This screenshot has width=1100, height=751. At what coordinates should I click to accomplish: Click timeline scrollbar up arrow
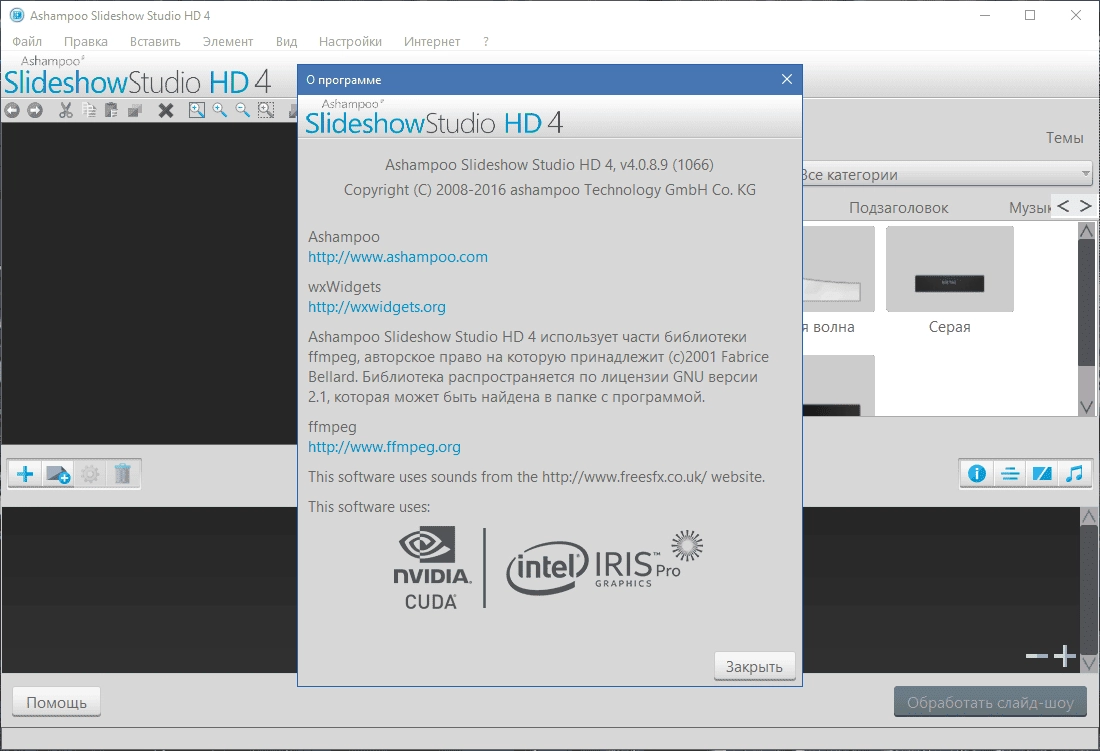coord(1088,517)
